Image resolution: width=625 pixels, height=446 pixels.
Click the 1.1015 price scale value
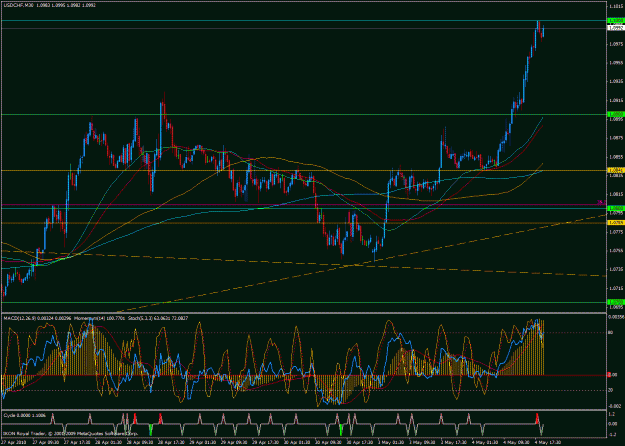(x=615, y=6)
